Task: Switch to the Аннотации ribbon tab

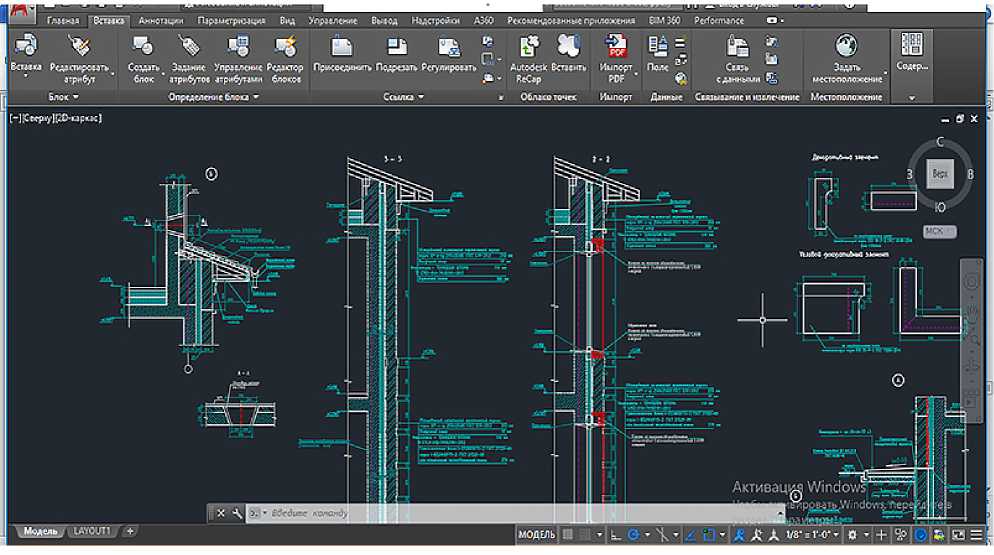Action: [x=161, y=20]
